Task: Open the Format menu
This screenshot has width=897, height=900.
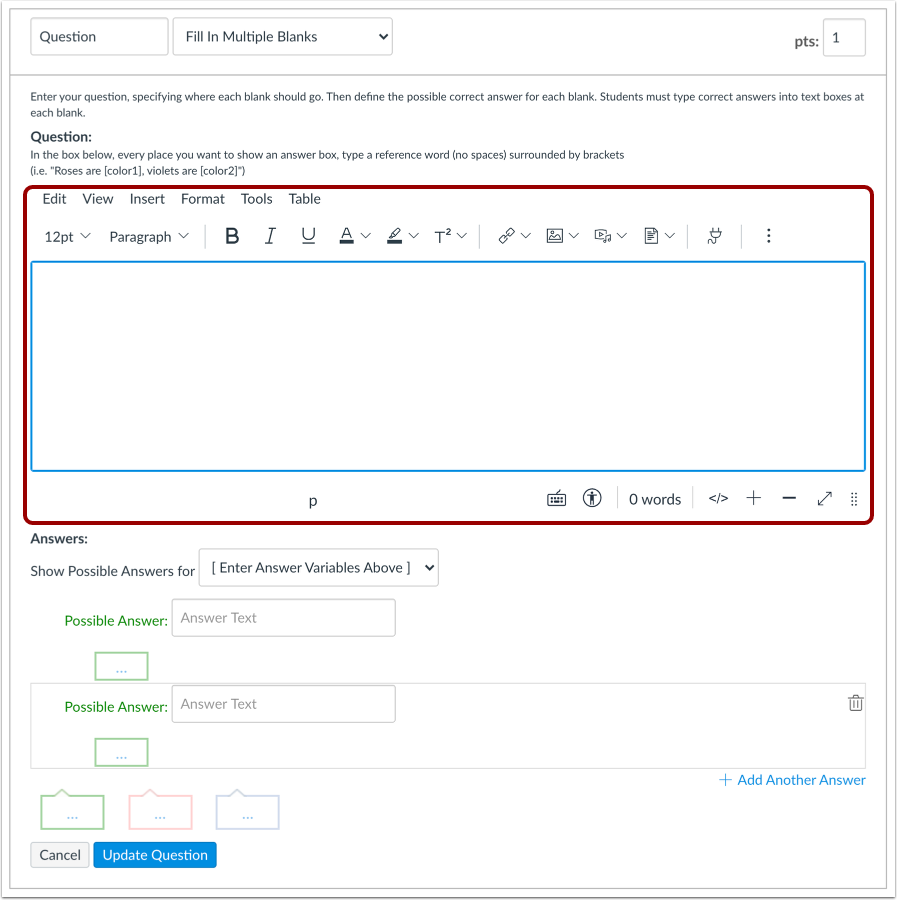Action: (202, 199)
